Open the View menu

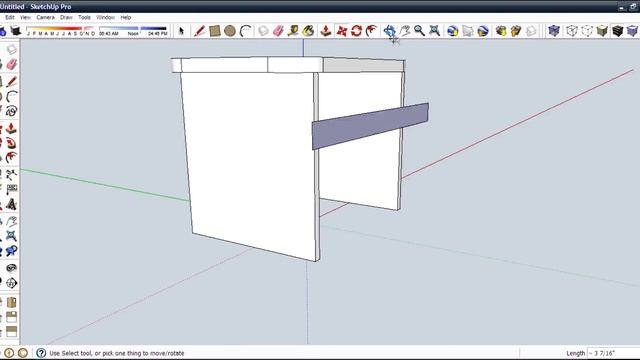[25, 18]
